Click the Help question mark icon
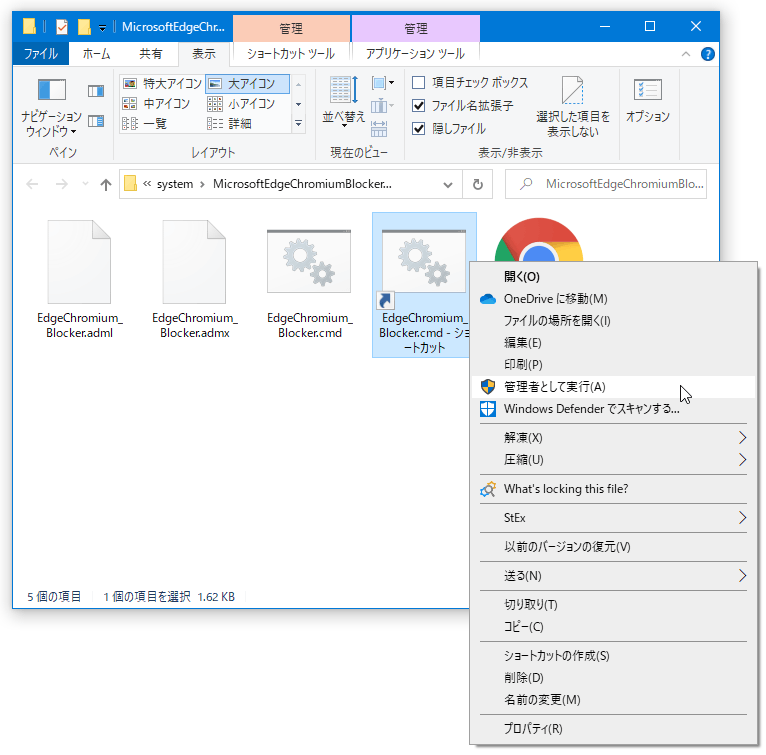 [707, 54]
